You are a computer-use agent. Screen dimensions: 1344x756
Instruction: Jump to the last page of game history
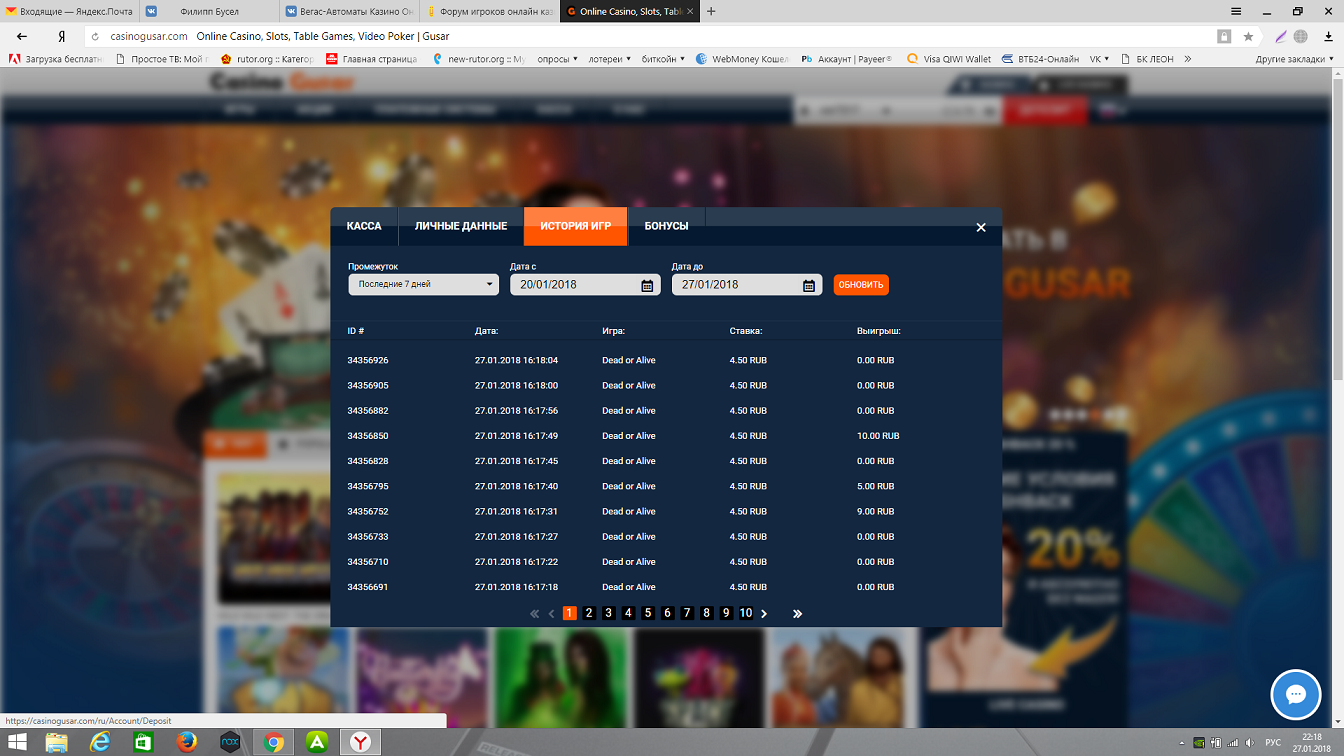click(797, 613)
